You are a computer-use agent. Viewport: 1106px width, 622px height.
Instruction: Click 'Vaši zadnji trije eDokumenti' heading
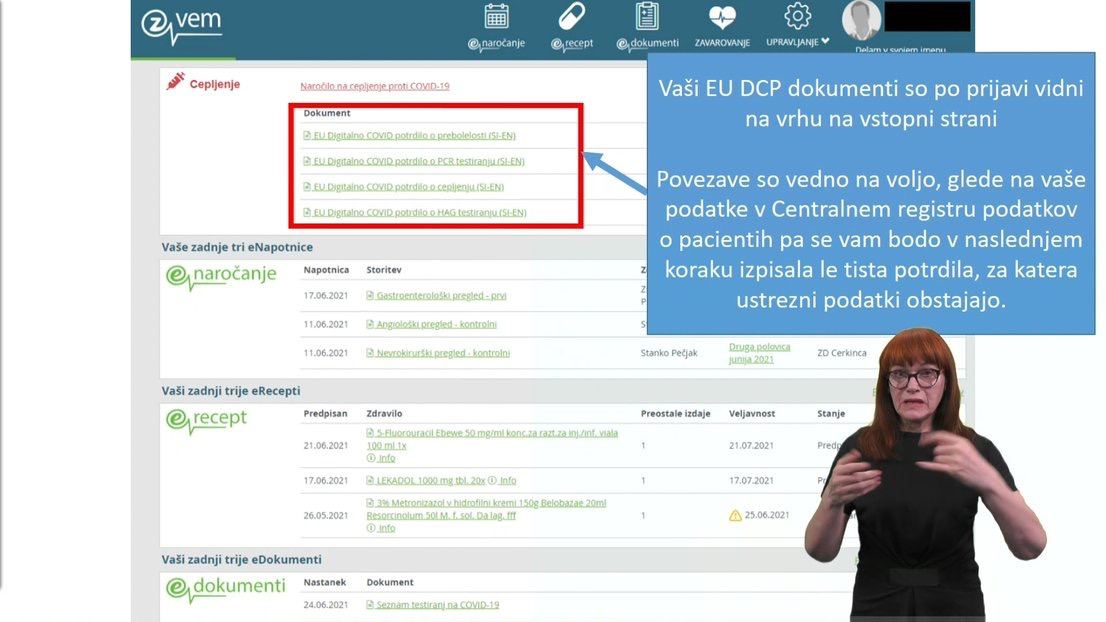click(x=241, y=559)
